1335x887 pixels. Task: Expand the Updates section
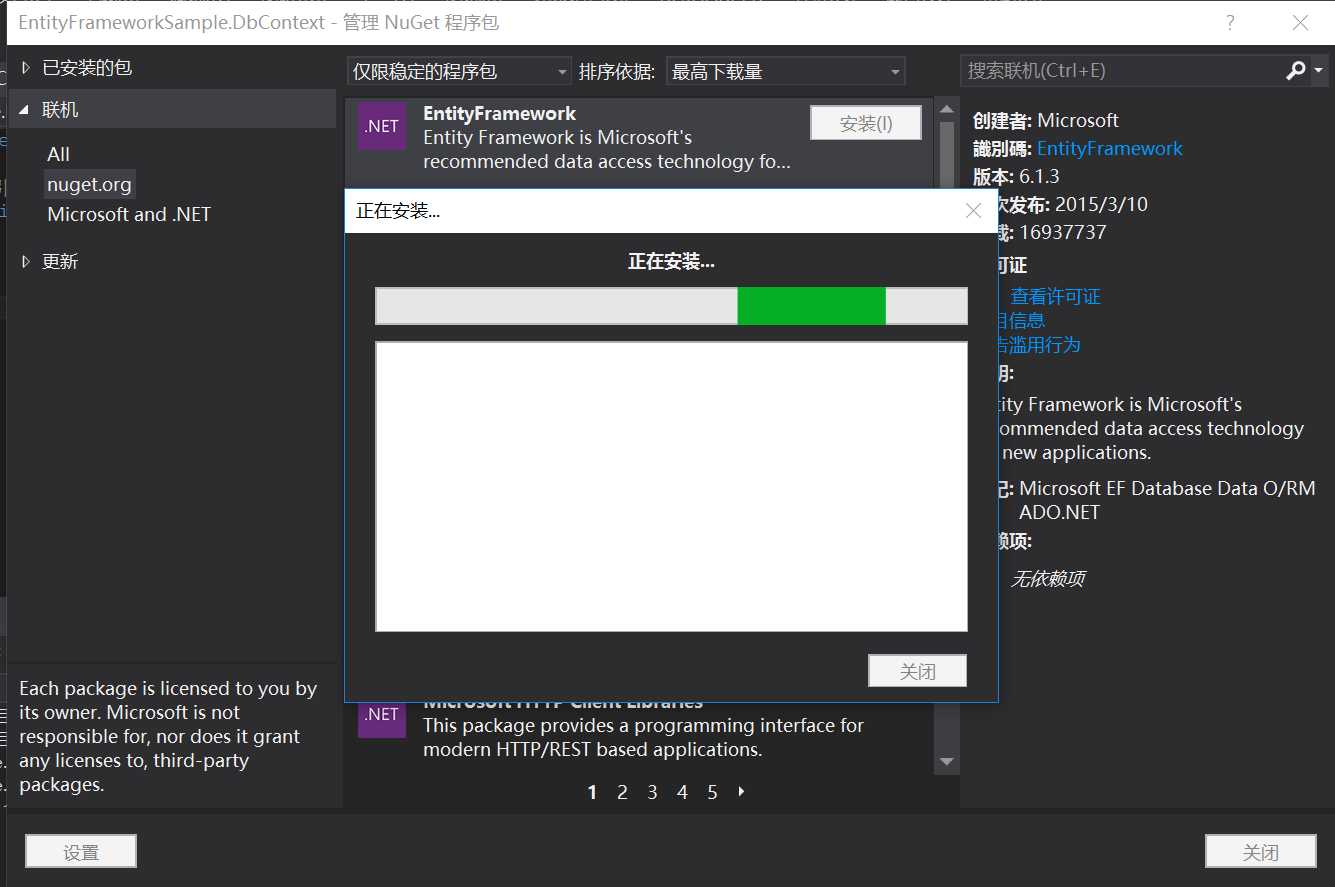(x=26, y=261)
